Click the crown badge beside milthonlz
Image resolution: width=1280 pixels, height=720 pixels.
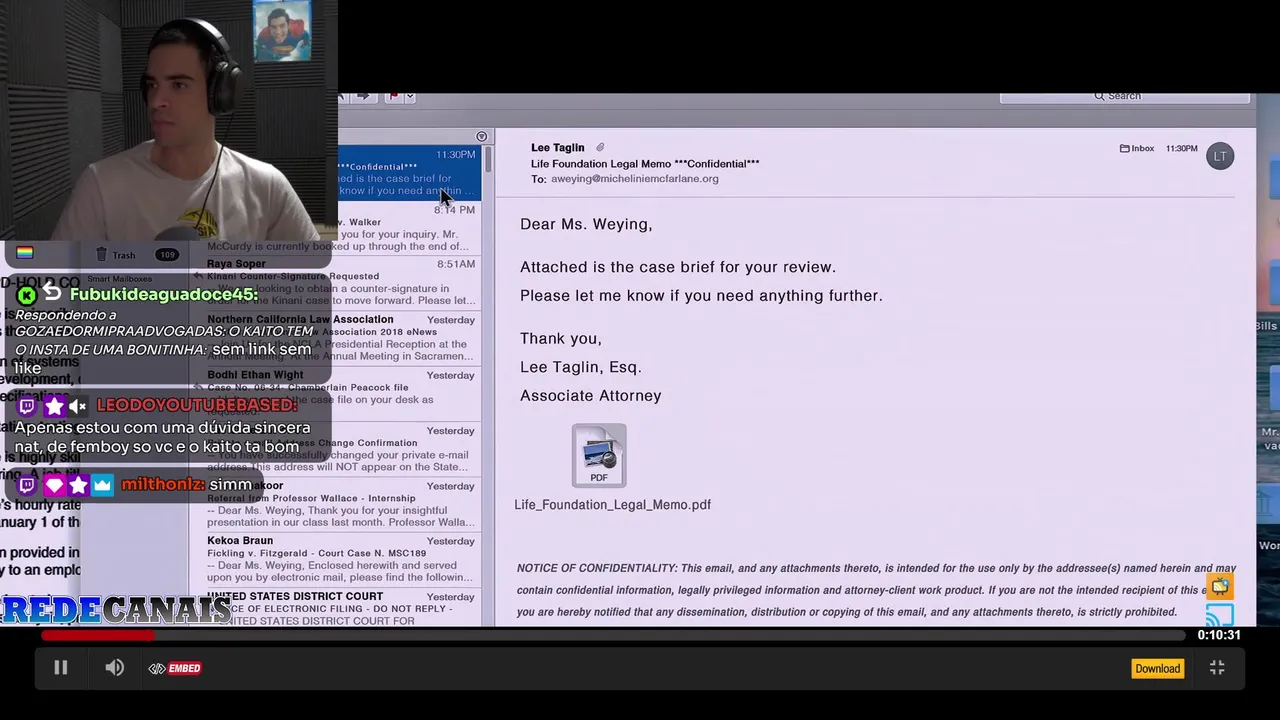coord(103,485)
